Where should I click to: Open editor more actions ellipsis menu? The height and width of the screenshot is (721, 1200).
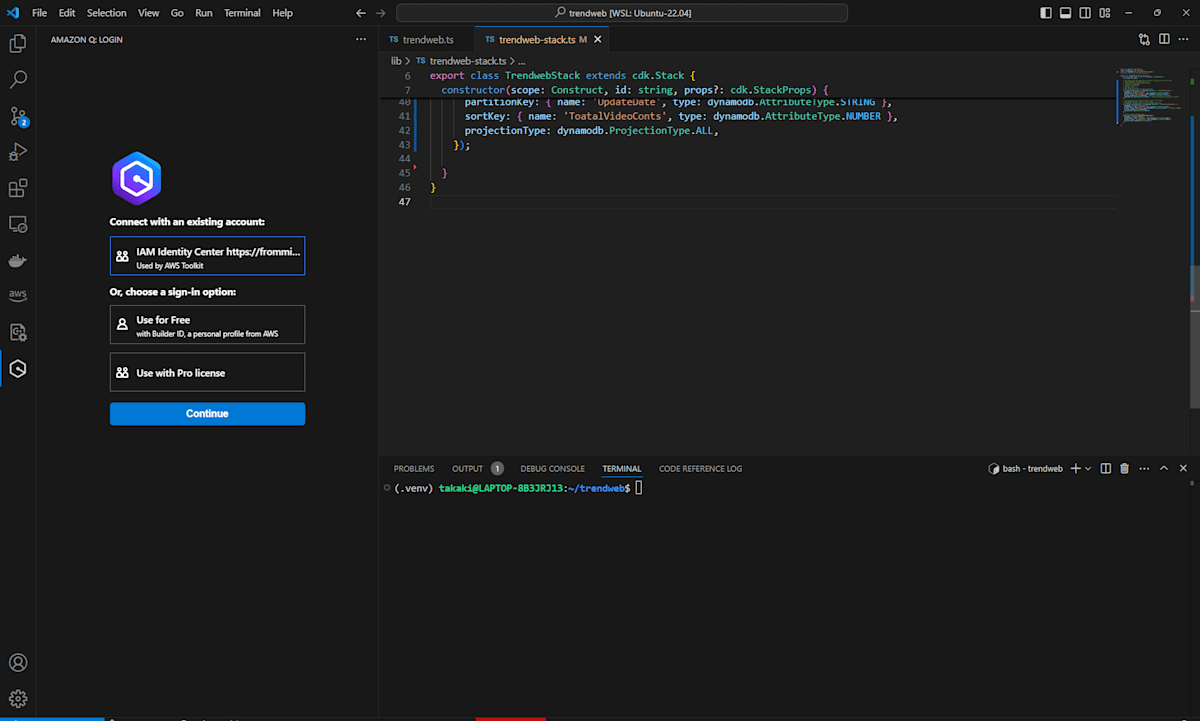click(x=1185, y=39)
